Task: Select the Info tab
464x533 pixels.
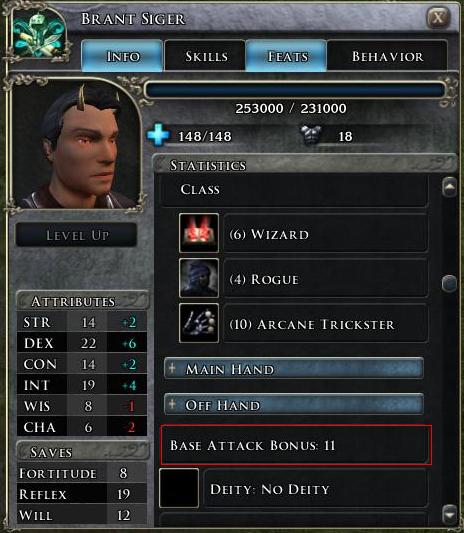Action: click(122, 56)
